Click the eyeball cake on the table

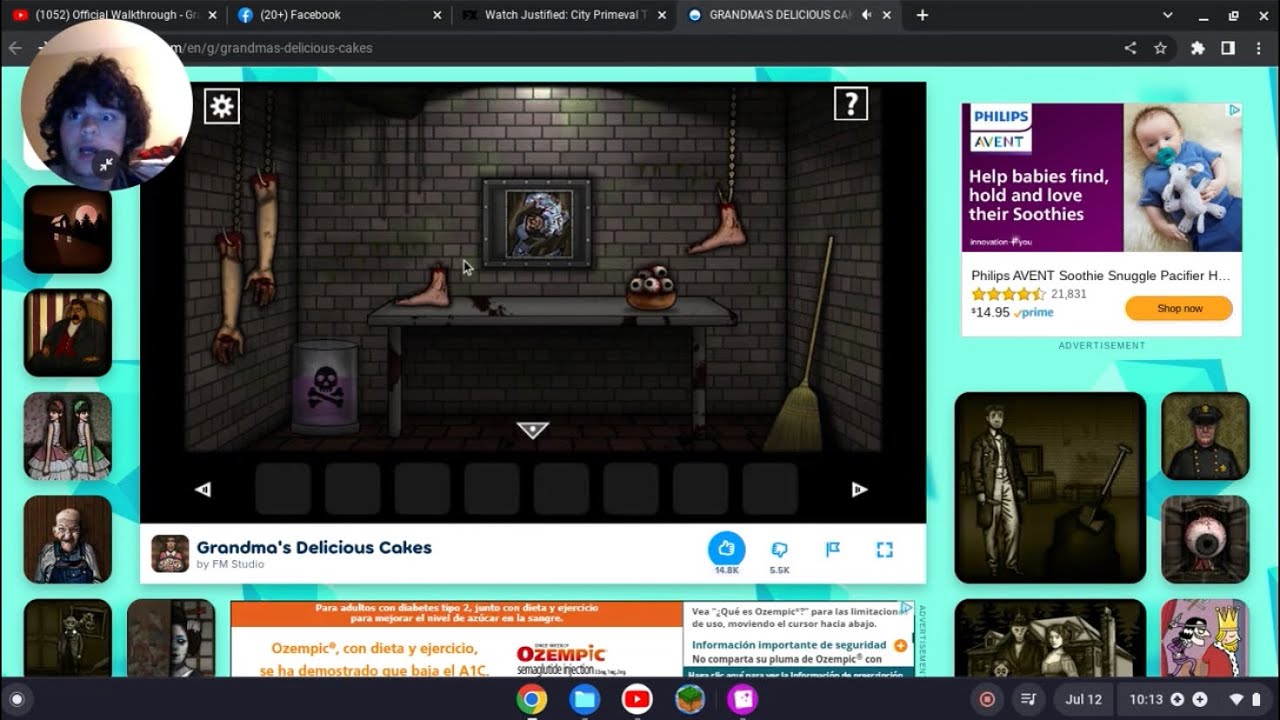click(652, 287)
